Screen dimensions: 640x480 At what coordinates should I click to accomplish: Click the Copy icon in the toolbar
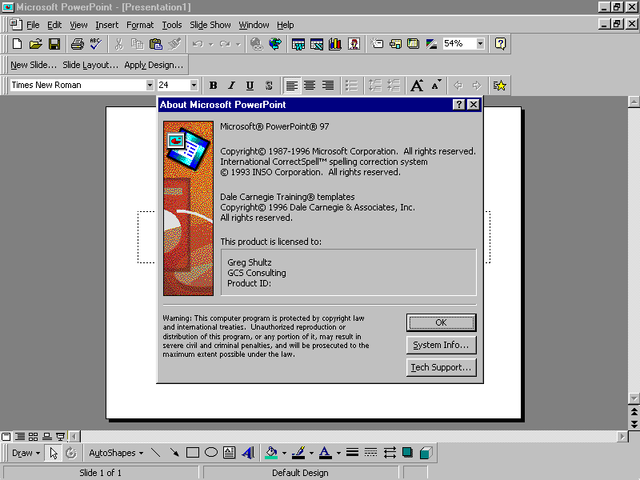click(x=137, y=44)
